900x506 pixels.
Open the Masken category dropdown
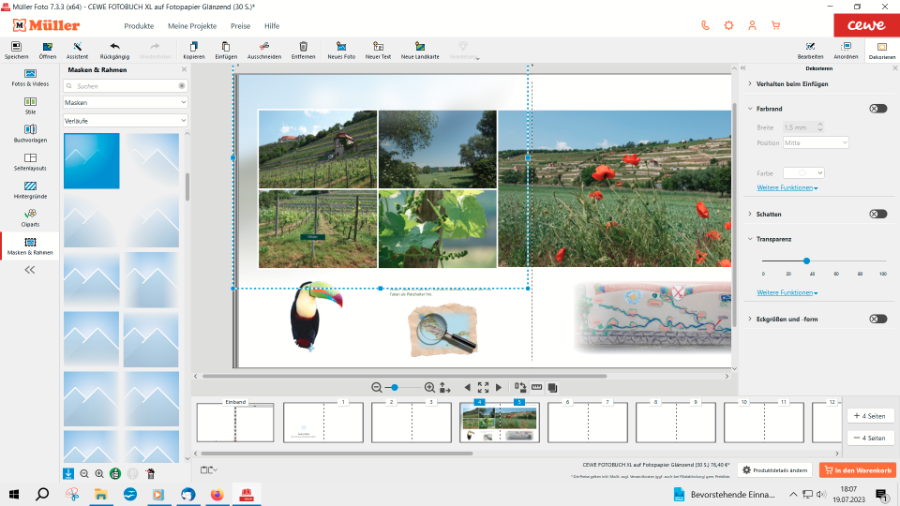tap(125, 102)
